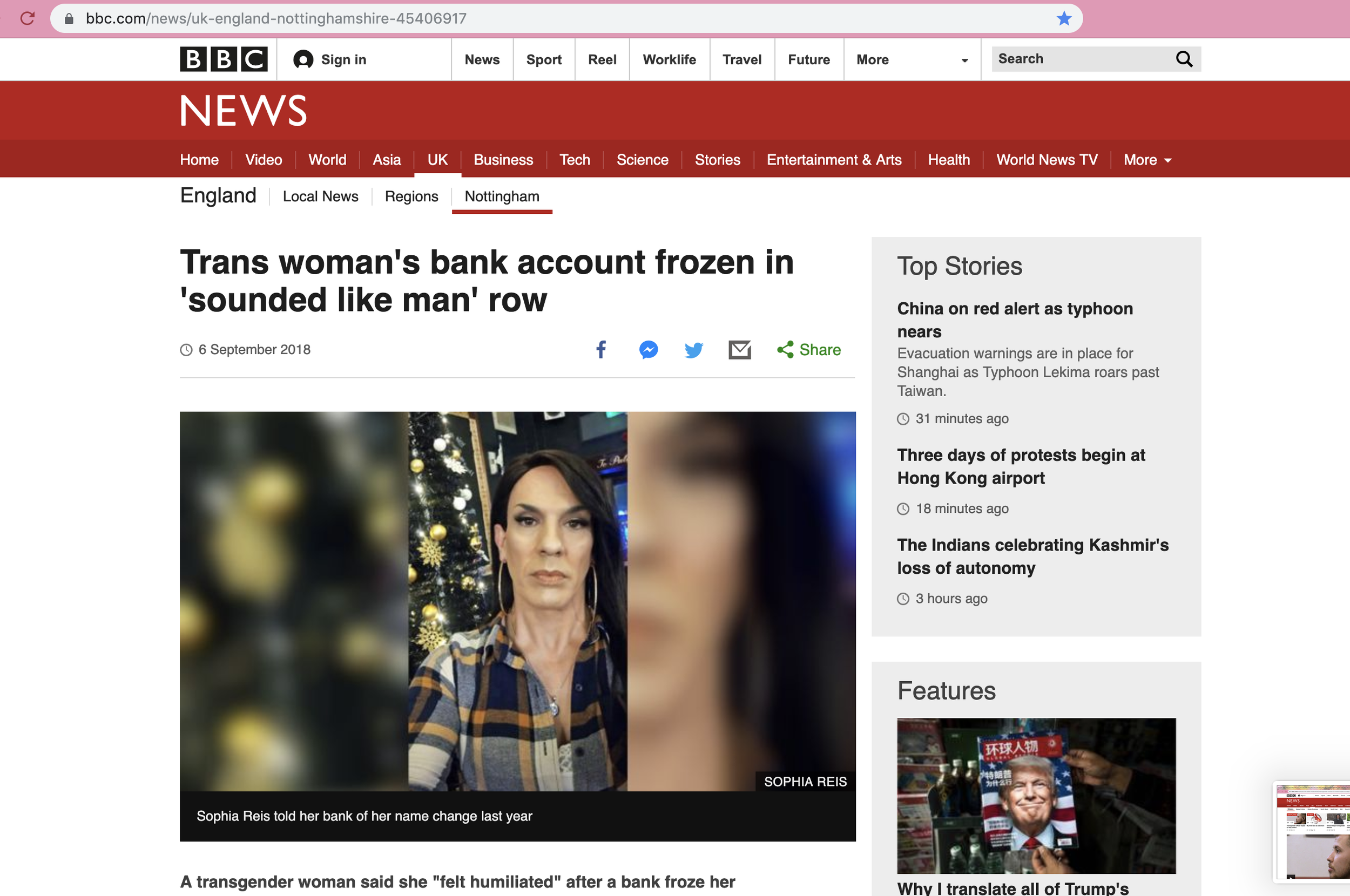Image resolution: width=1350 pixels, height=896 pixels.
Task: Toggle the bookmark star icon
Action: pos(1064,18)
